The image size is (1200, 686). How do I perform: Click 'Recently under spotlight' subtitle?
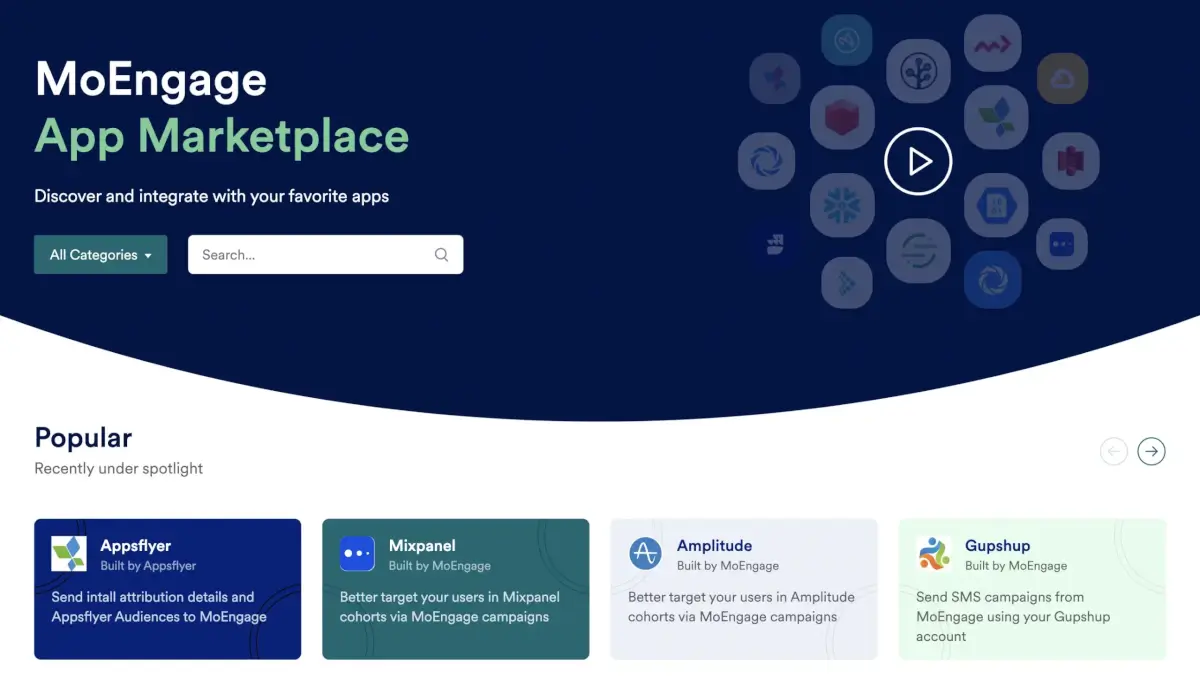pyautogui.click(x=119, y=468)
